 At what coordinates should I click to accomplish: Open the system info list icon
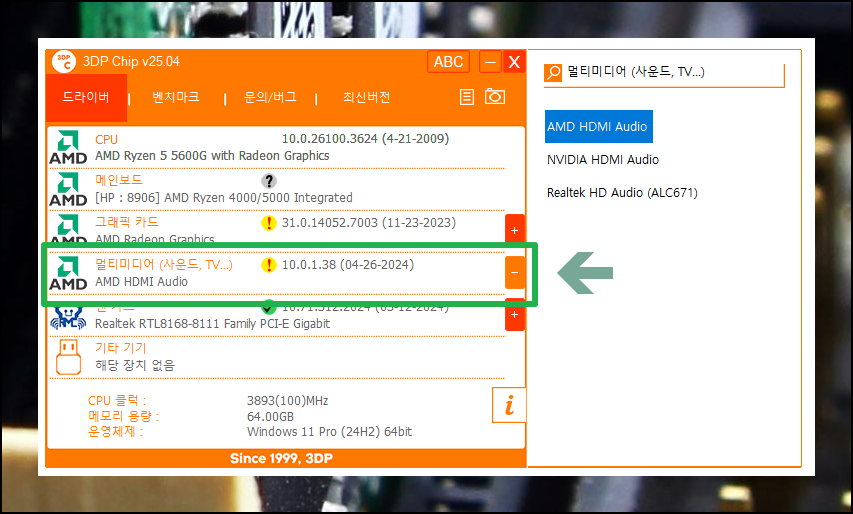pyautogui.click(x=467, y=97)
